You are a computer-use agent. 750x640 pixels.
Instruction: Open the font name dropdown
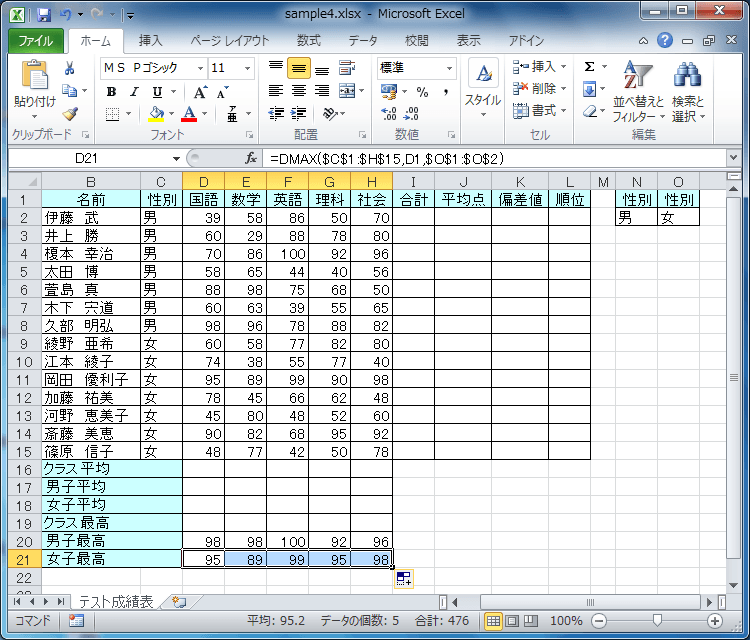tap(200, 68)
